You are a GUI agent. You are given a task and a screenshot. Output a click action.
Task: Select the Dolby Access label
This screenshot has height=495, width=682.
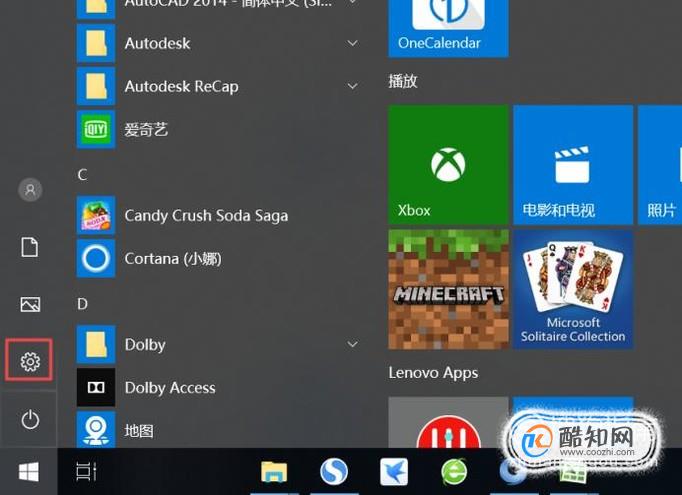pos(170,388)
